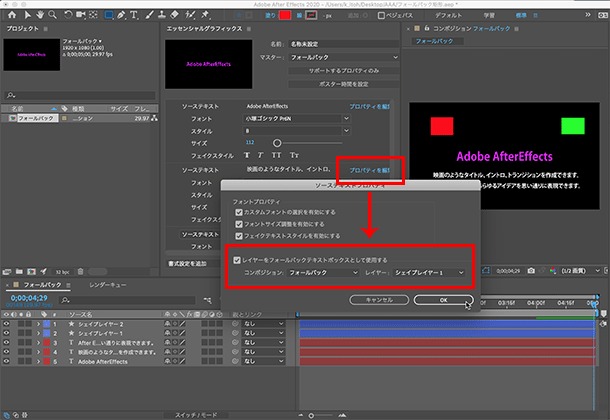610x420 pixels.
Task: Hide layer シェイプレイヤー 1 with eye icon
Action: point(6,333)
